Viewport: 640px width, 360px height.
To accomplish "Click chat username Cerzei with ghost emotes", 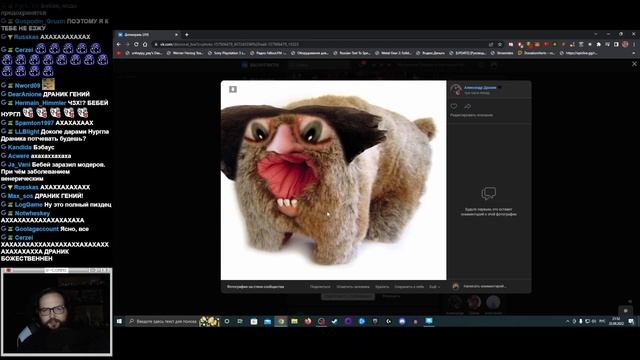I will [24, 50].
